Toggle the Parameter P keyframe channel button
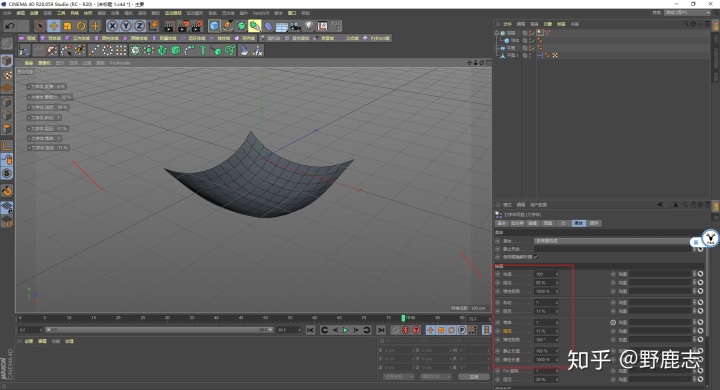Image resolution: width=720 pixels, height=390 pixels. tap(462, 330)
